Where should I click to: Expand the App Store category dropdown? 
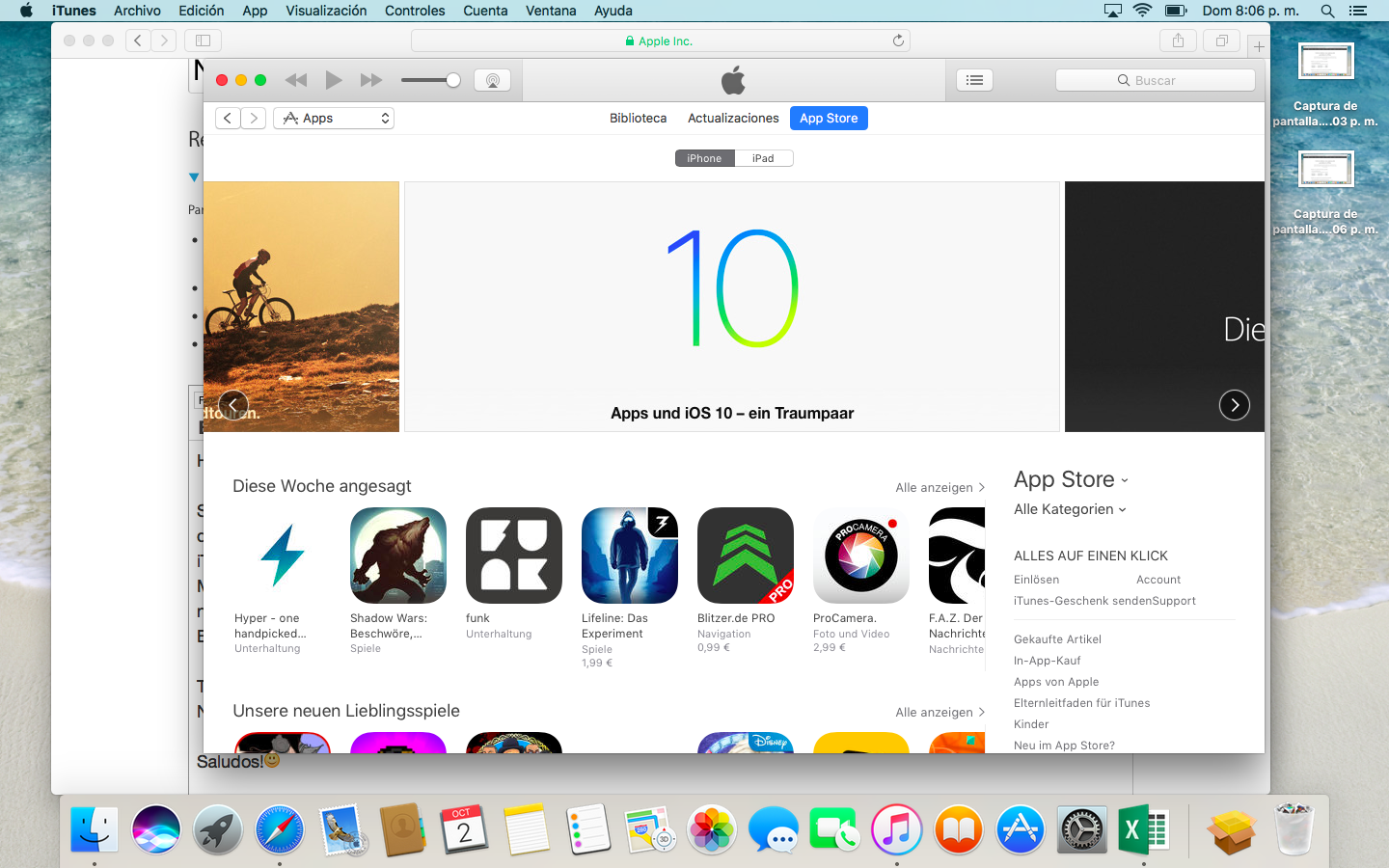pos(1071,479)
